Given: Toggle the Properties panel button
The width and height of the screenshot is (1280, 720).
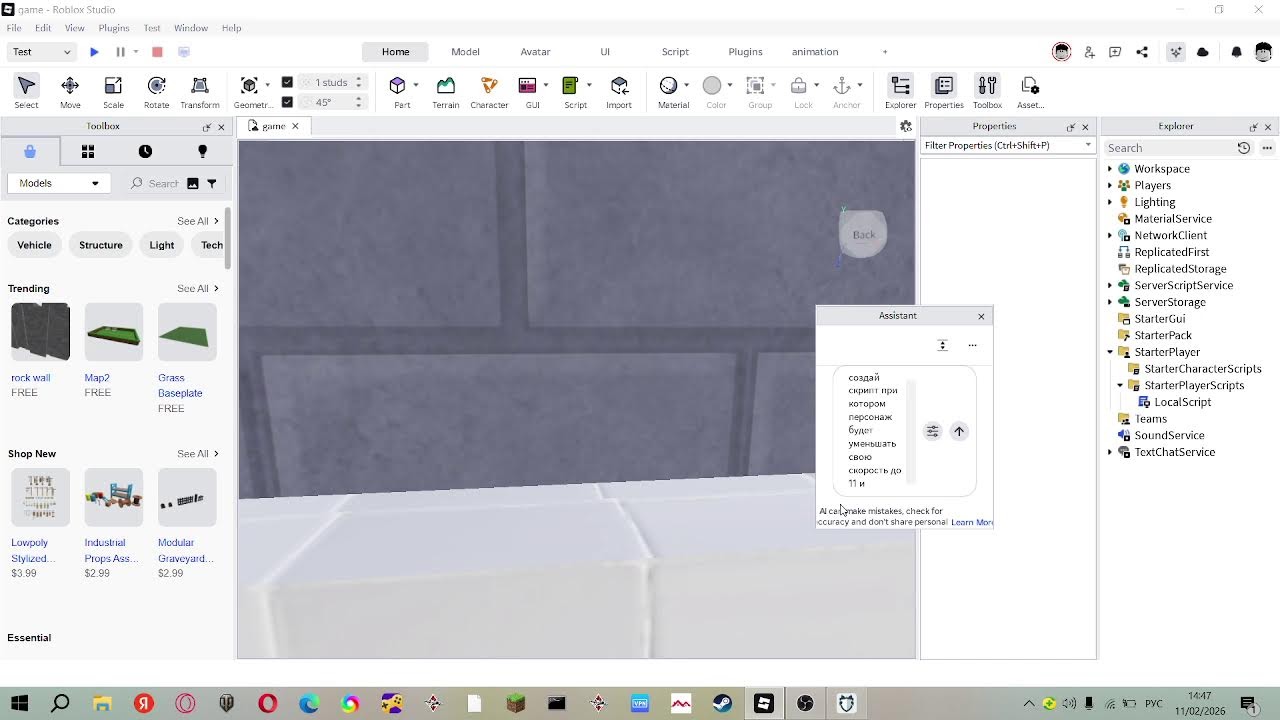Looking at the screenshot, I should pyautogui.click(x=943, y=92).
